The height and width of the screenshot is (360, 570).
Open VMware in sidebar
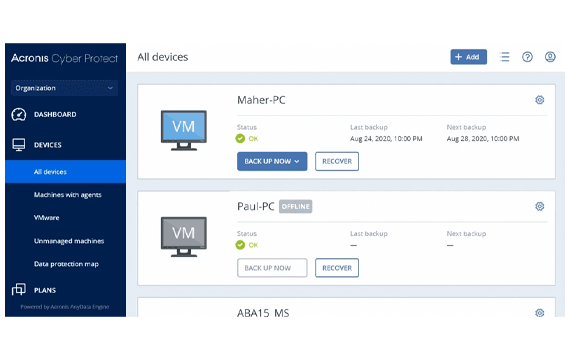click(x=47, y=218)
